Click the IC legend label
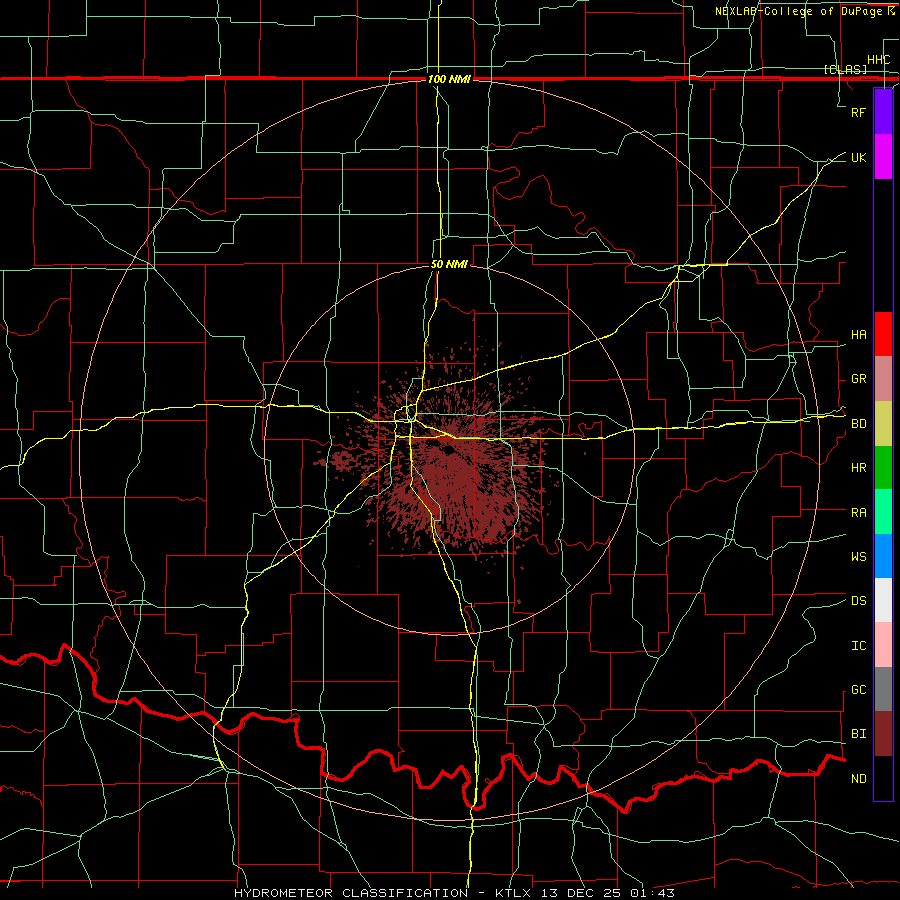Screen dimensions: 900x900 (858, 646)
